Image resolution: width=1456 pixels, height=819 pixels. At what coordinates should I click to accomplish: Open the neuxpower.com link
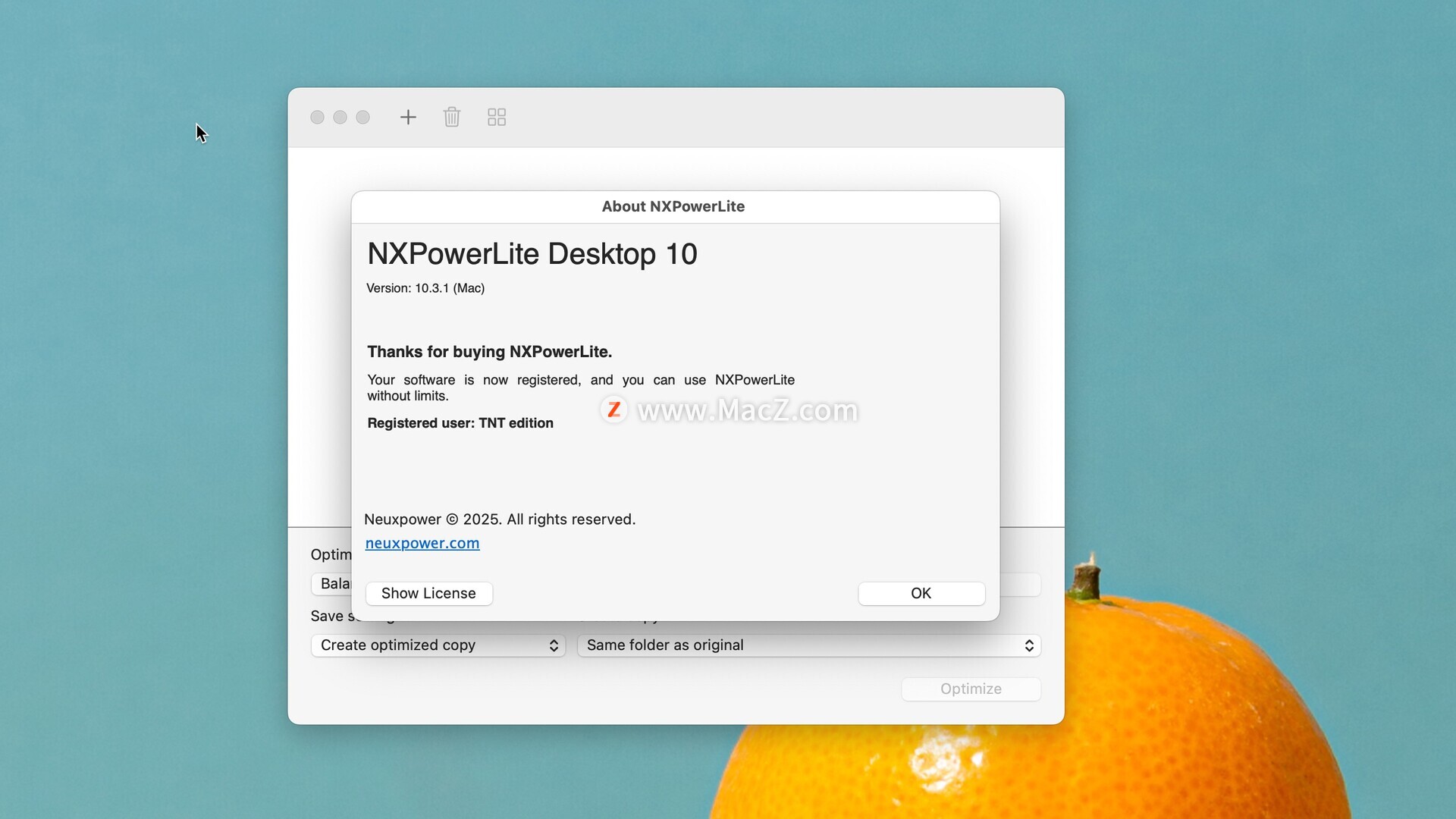(x=422, y=543)
